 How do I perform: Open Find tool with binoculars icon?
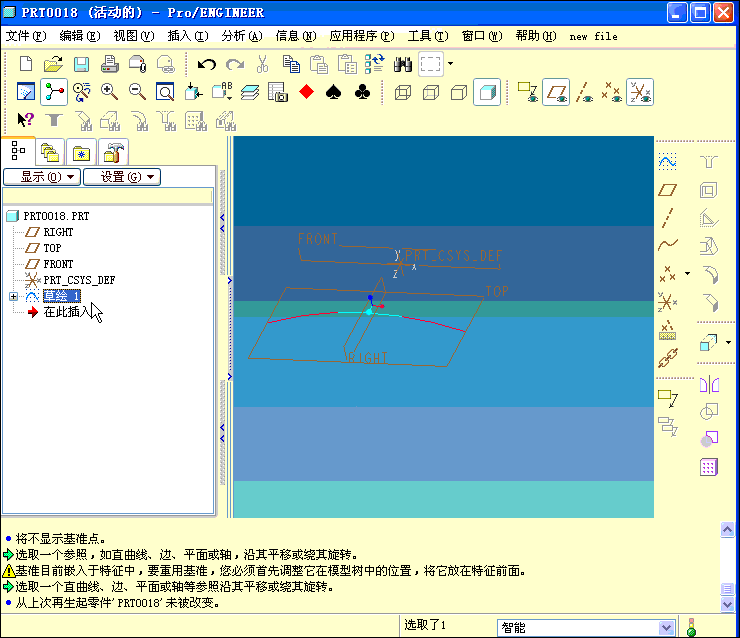point(403,64)
